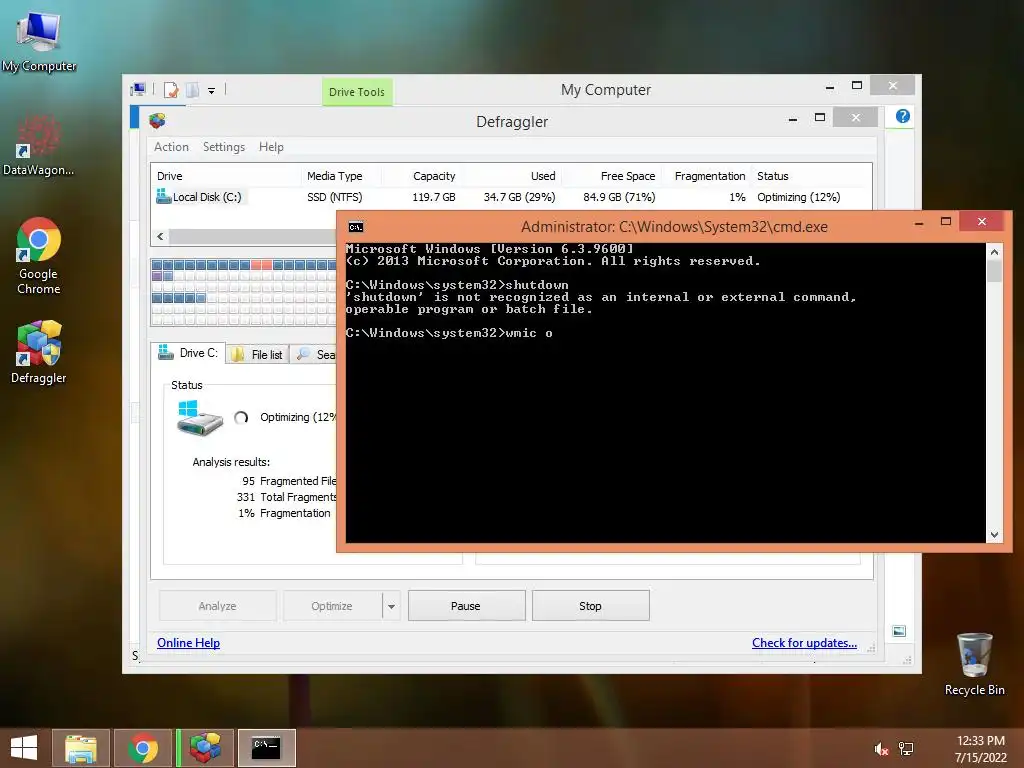The image size is (1024, 768).
Task: Sort by the Media Type column header
Action: click(341, 176)
